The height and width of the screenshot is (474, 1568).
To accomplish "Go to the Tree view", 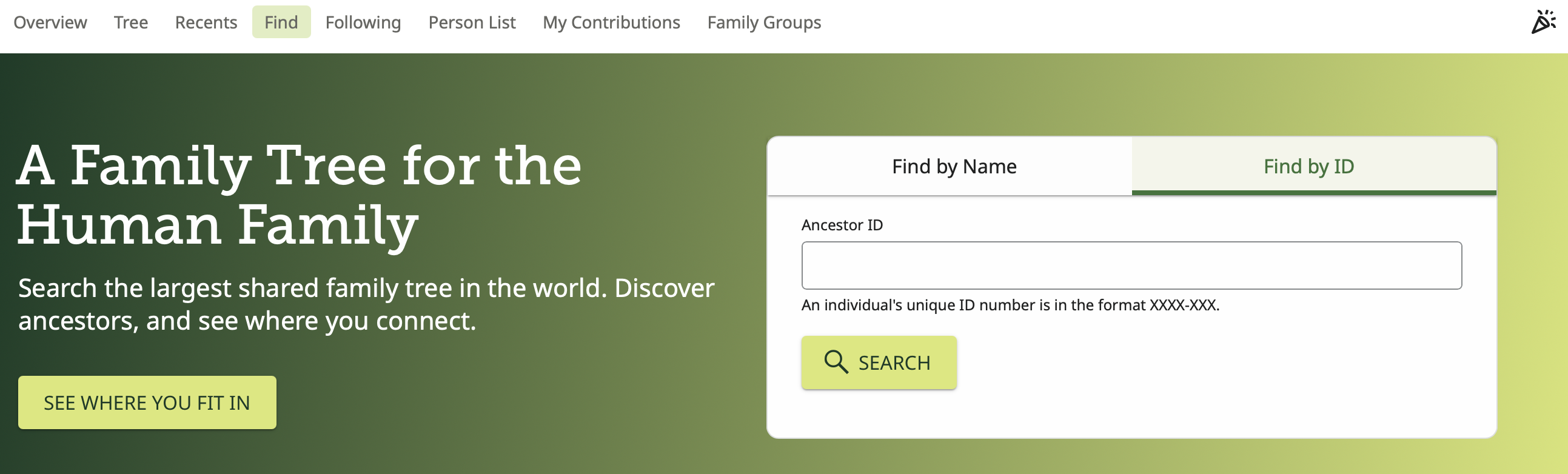I will (x=131, y=22).
